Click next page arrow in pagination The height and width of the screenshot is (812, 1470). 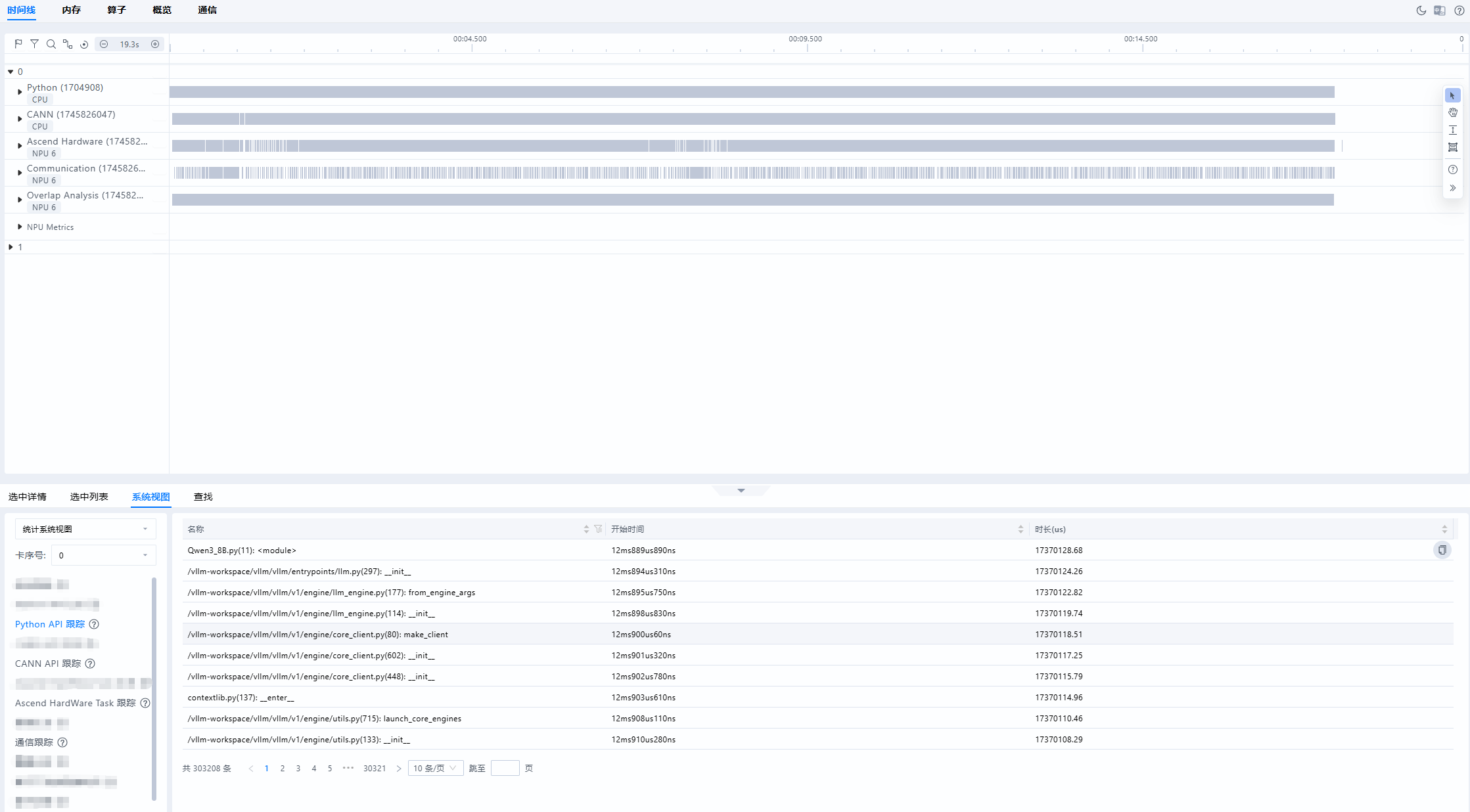pos(399,768)
